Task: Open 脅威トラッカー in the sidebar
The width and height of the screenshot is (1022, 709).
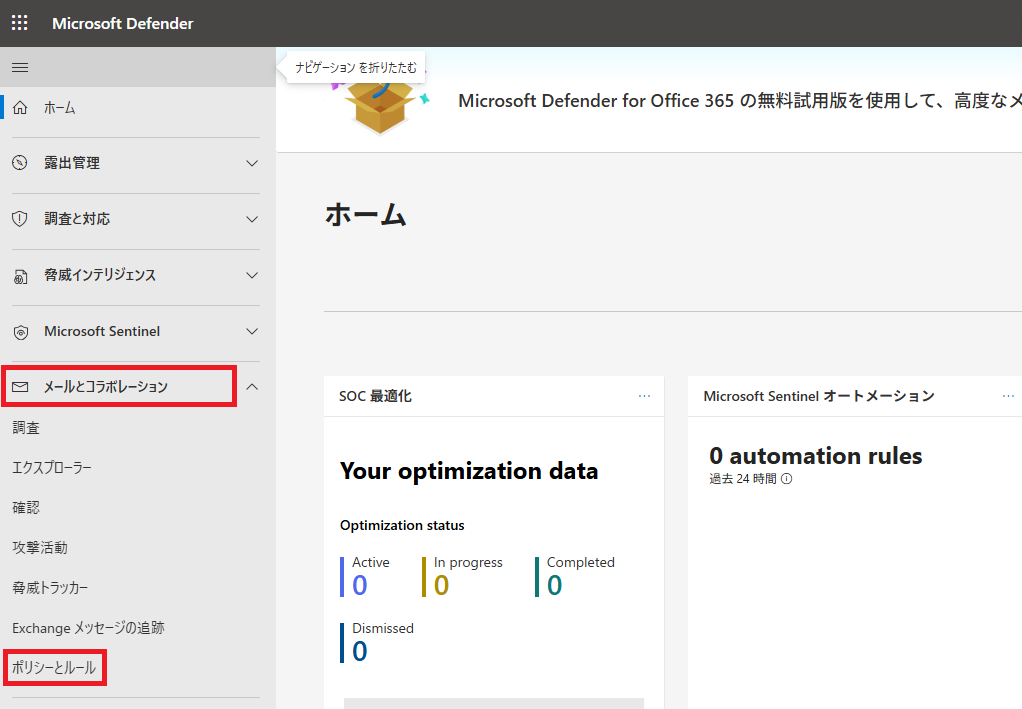Action: pos(50,588)
